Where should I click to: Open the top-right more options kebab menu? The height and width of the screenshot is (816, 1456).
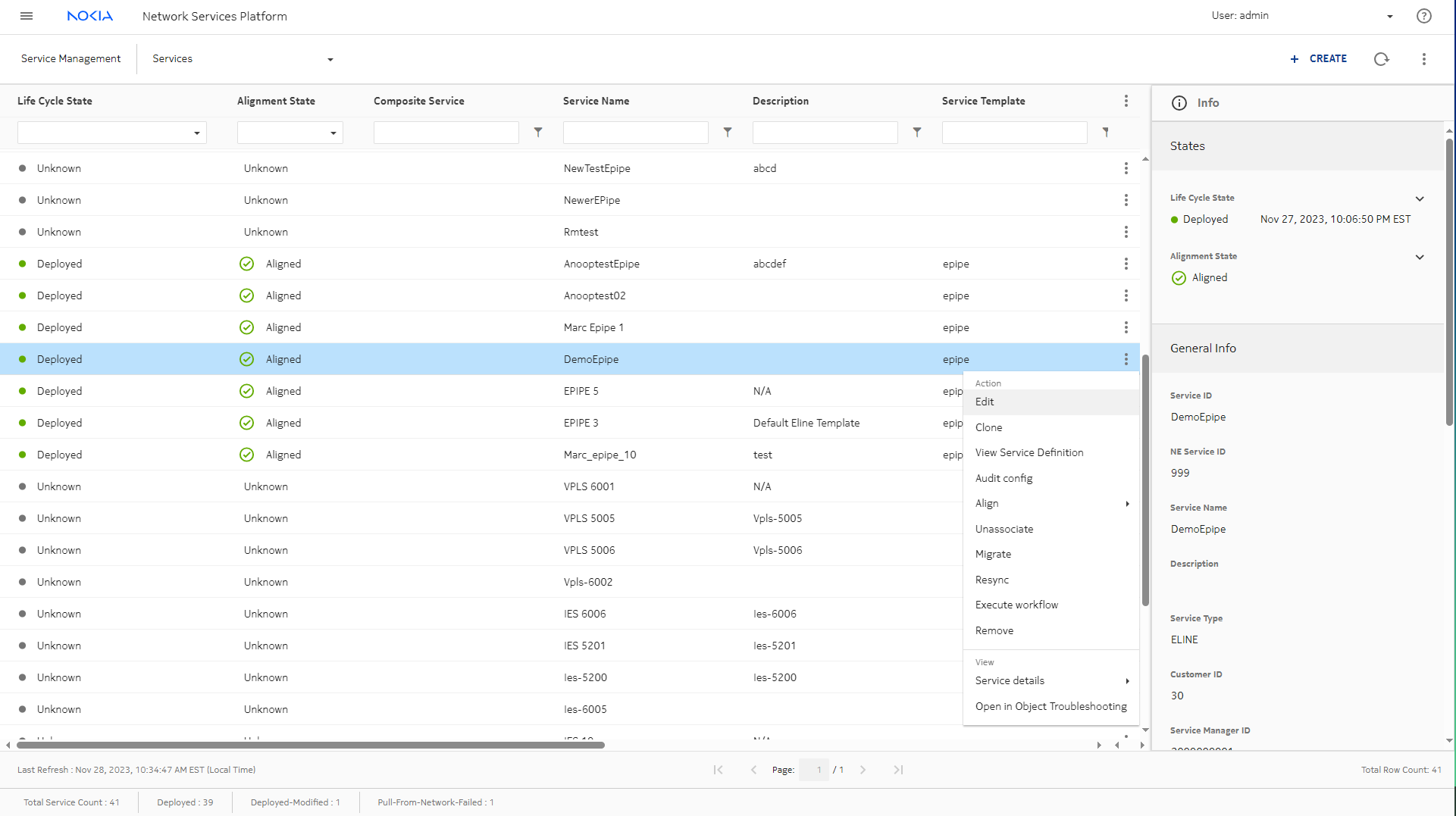coord(1423,59)
